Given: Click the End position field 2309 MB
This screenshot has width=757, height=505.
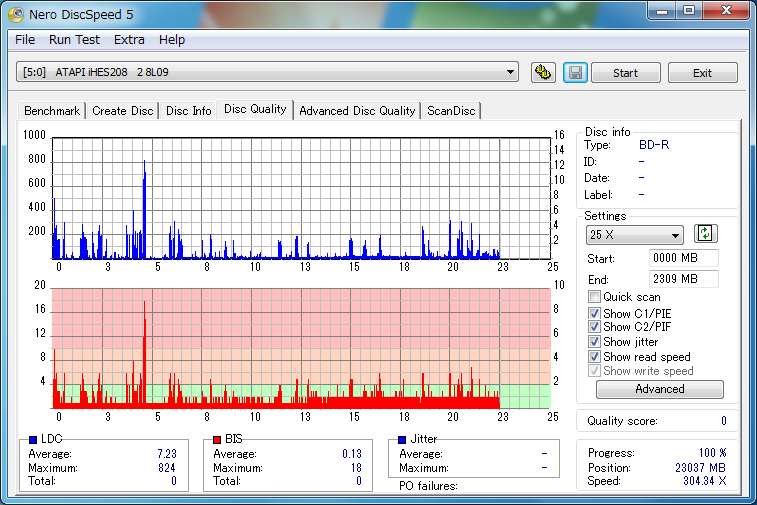Looking at the screenshot, I should point(684,279).
